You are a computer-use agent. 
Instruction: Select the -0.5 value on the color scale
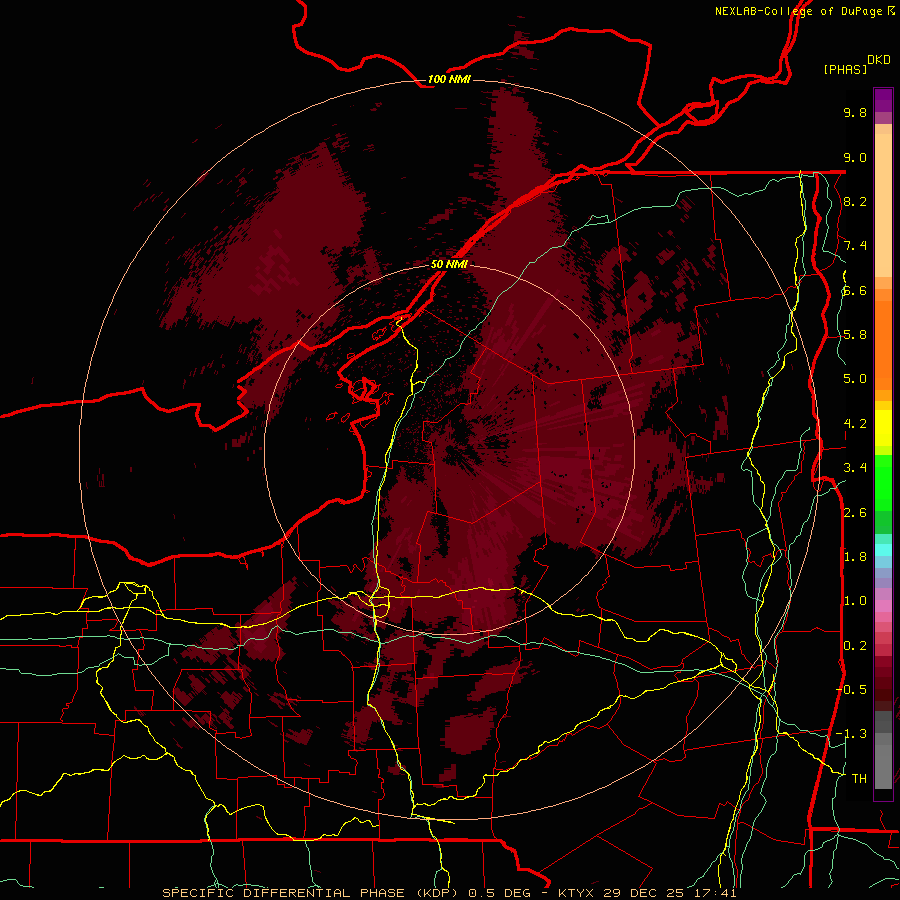pos(852,690)
